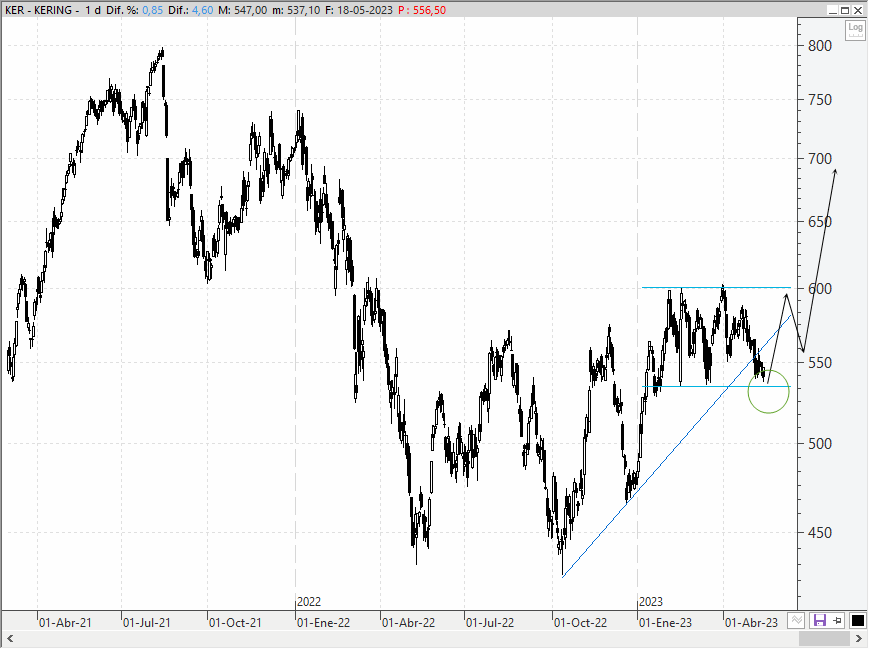The image size is (869, 649).
Task: Click the '01-Oct-21' date axis label
Action: click(235, 623)
